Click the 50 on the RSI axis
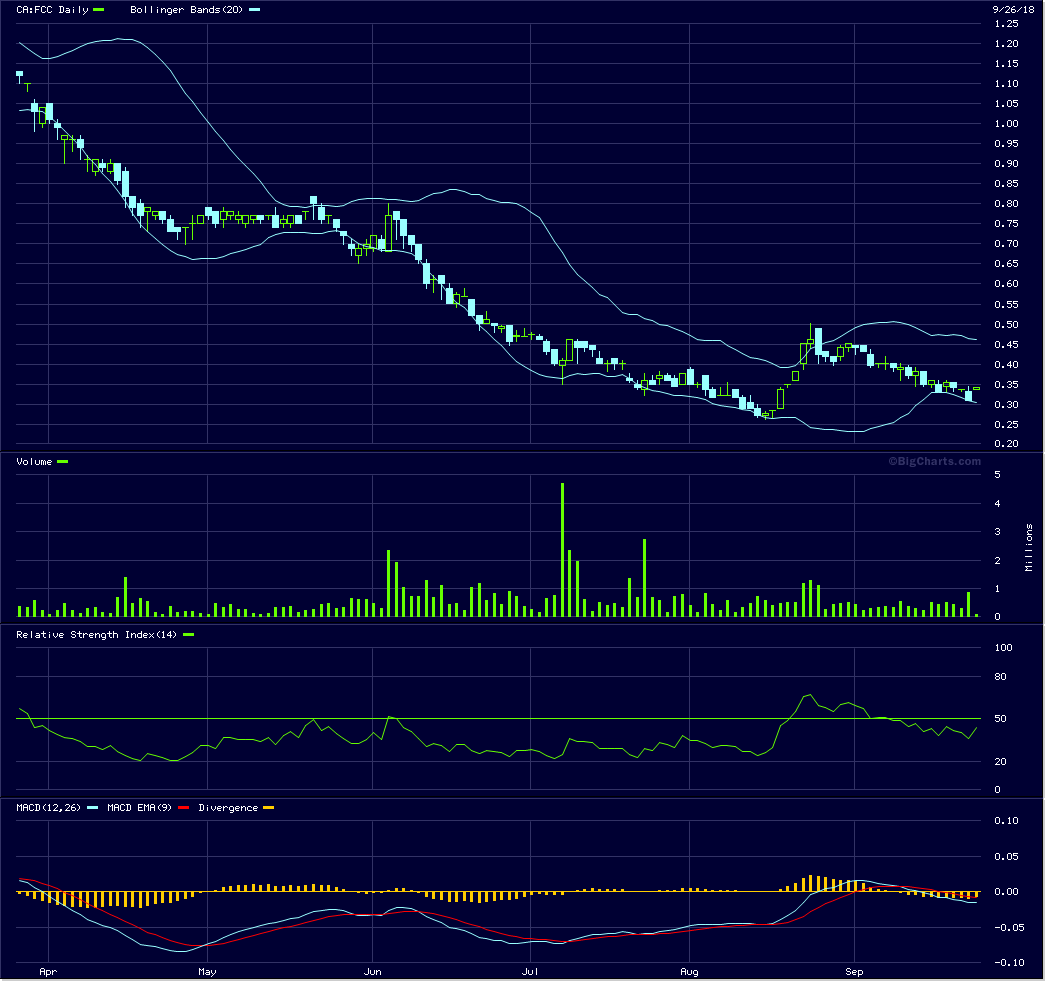Image resolution: width=1045 pixels, height=981 pixels. click(x=1000, y=719)
